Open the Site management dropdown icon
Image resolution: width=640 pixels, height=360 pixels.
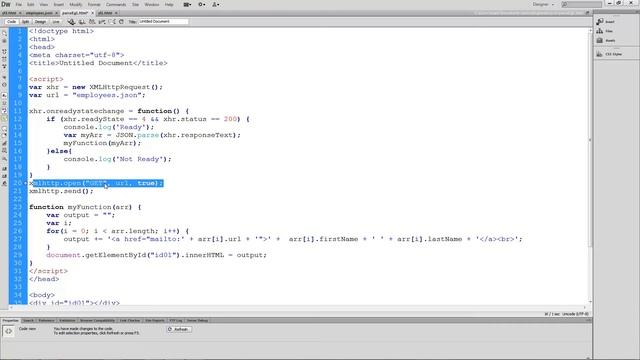click(216, 4)
